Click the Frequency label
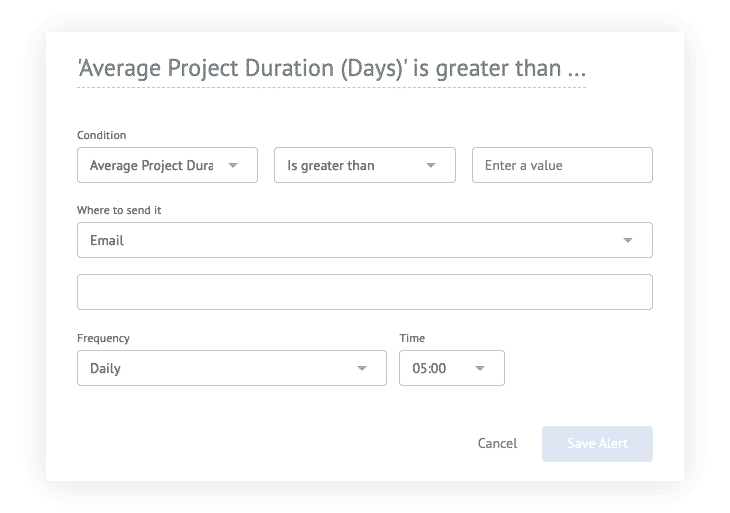The width and height of the screenshot is (730, 513). (103, 338)
